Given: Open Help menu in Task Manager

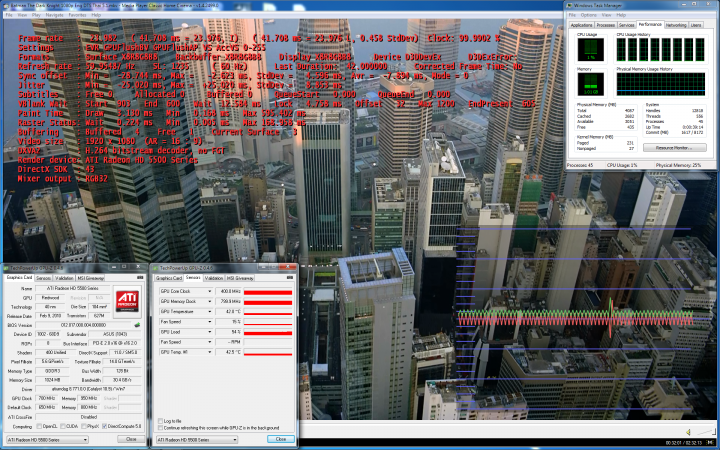Looking at the screenshot, I should (x=621, y=15).
